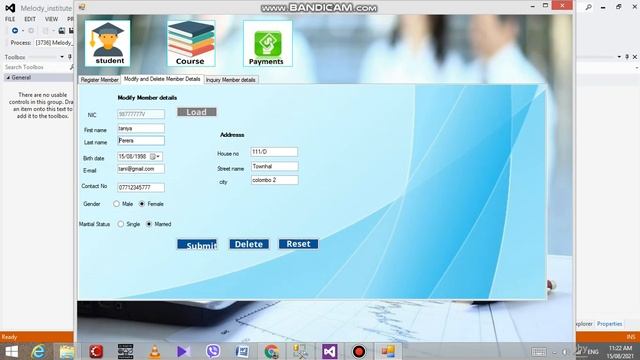Click the House no input field

[274, 152]
